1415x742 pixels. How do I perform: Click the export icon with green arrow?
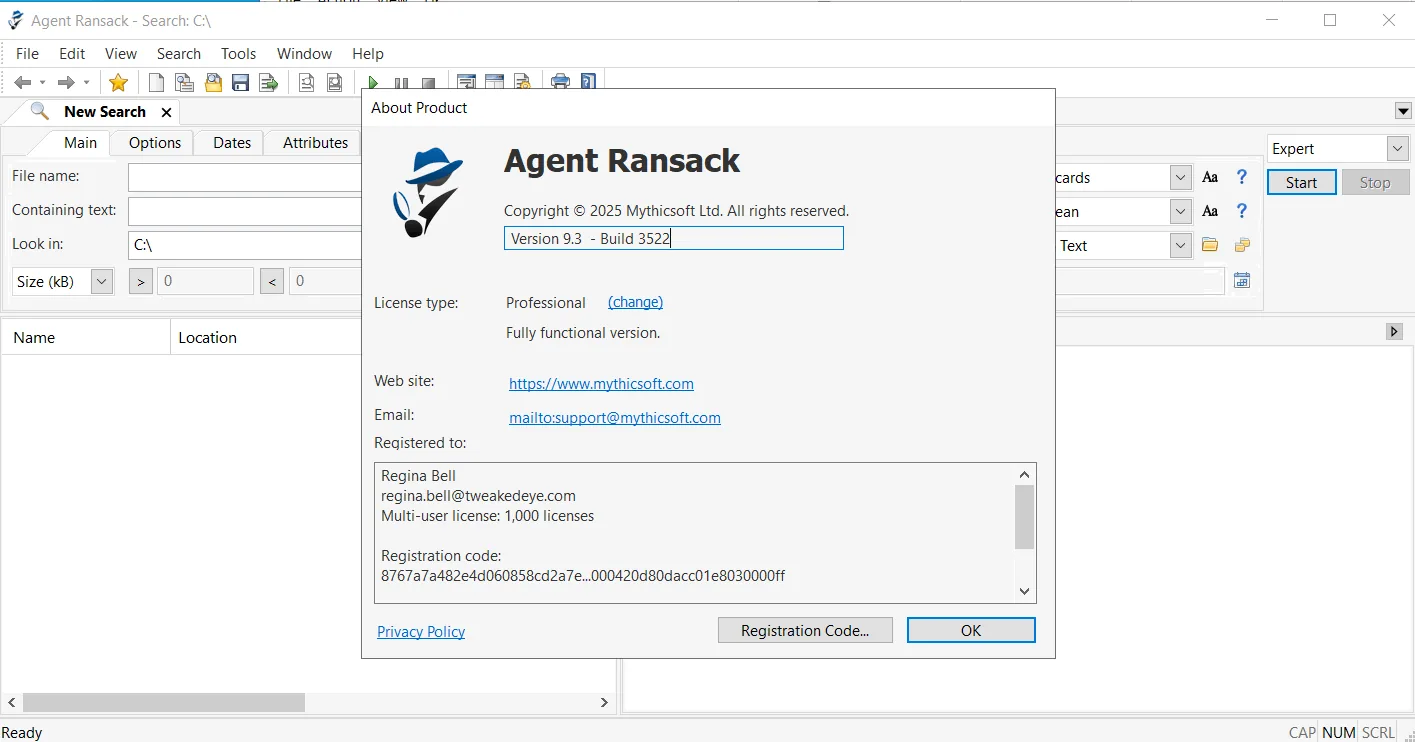pyautogui.click(x=269, y=82)
